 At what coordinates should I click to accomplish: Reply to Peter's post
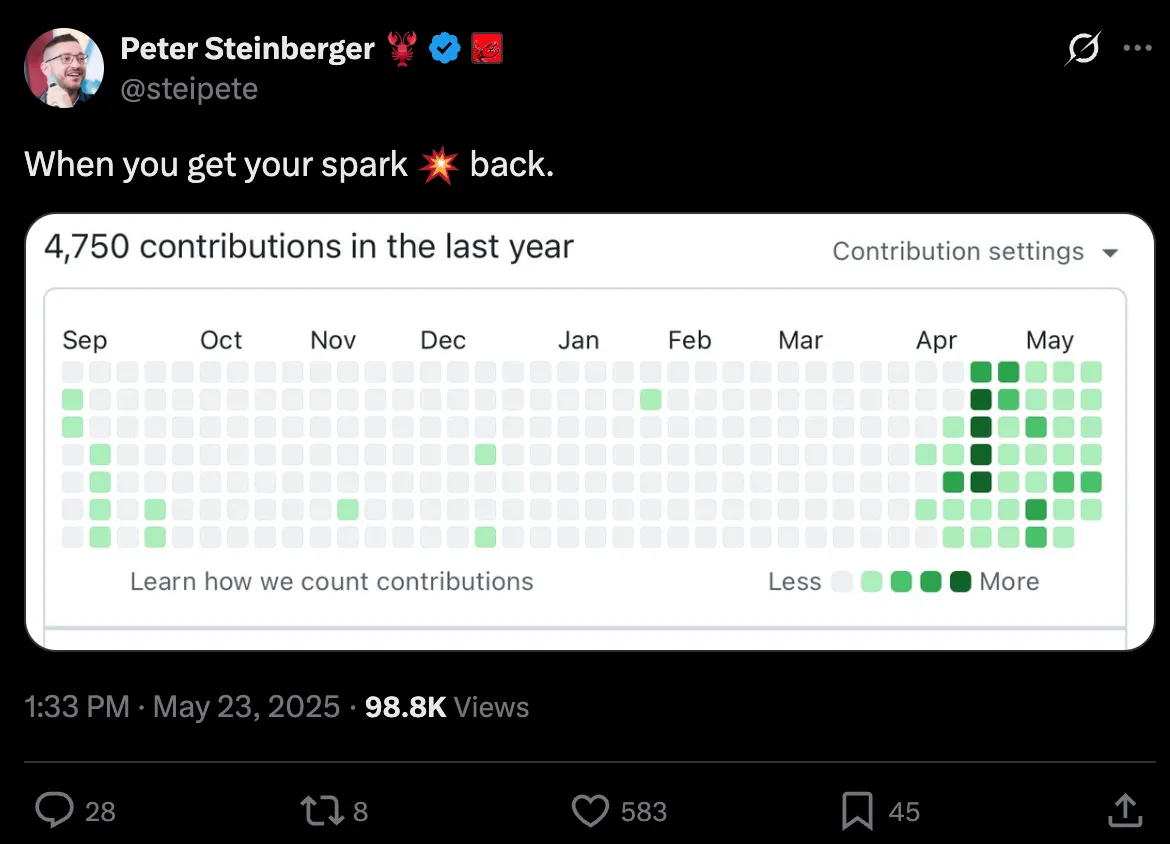55,810
